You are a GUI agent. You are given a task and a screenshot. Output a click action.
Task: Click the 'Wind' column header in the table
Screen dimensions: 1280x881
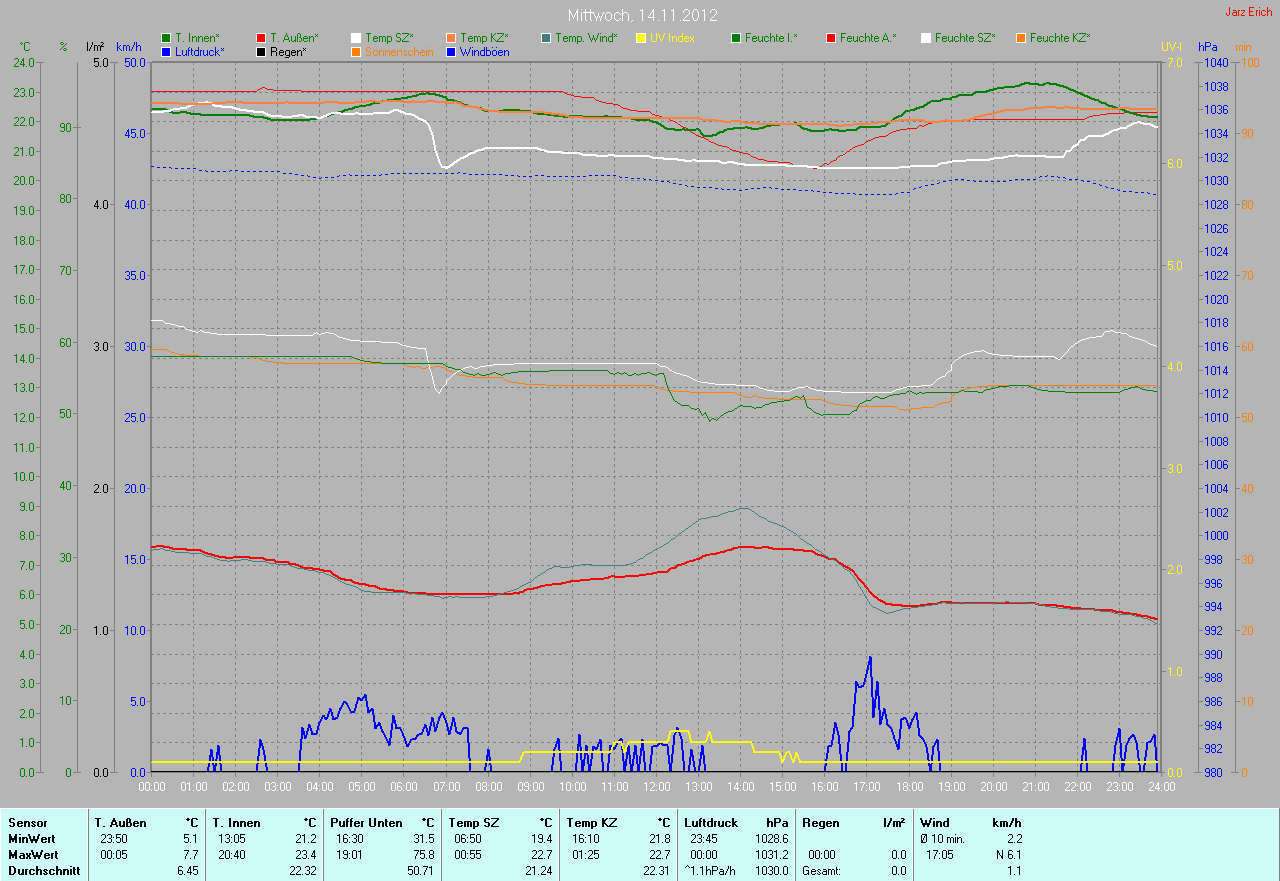click(x=936, y=823)
